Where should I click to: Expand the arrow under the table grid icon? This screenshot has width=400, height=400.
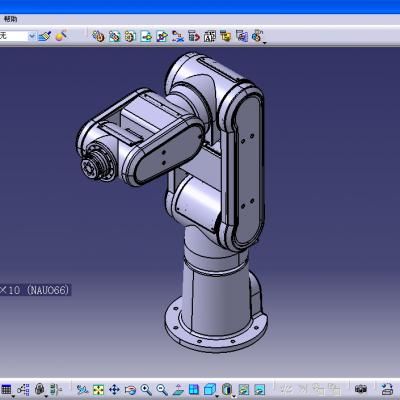[x=14, y=396]
